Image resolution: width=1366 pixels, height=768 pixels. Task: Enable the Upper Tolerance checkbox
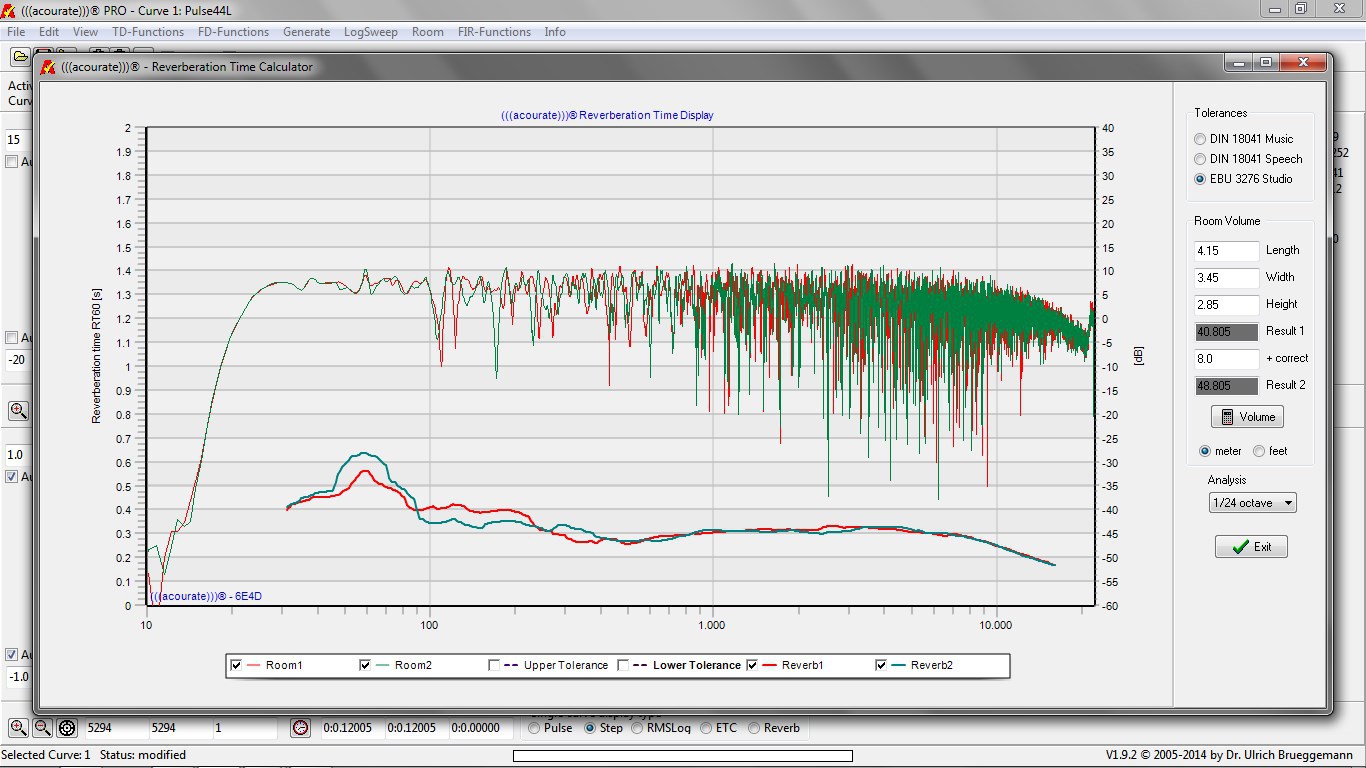[494, 665]
